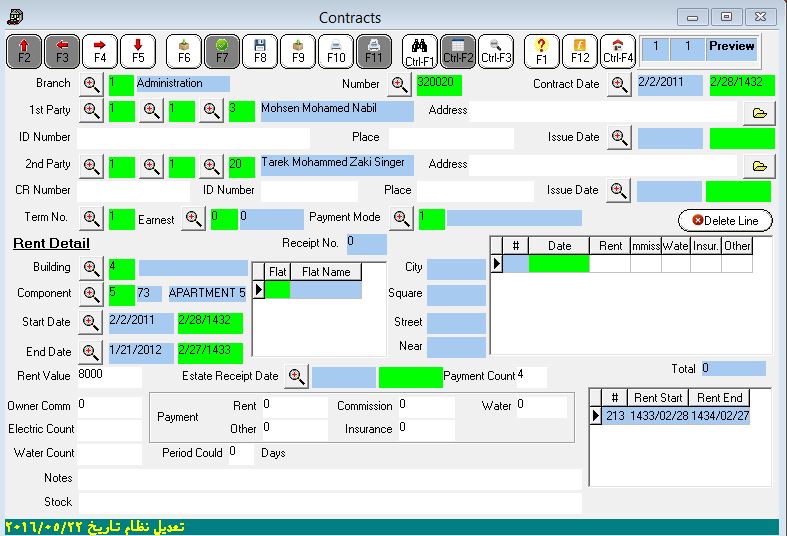787x536 pixels.
Task: Click the F11 print icon
Action: coord(373,51)
